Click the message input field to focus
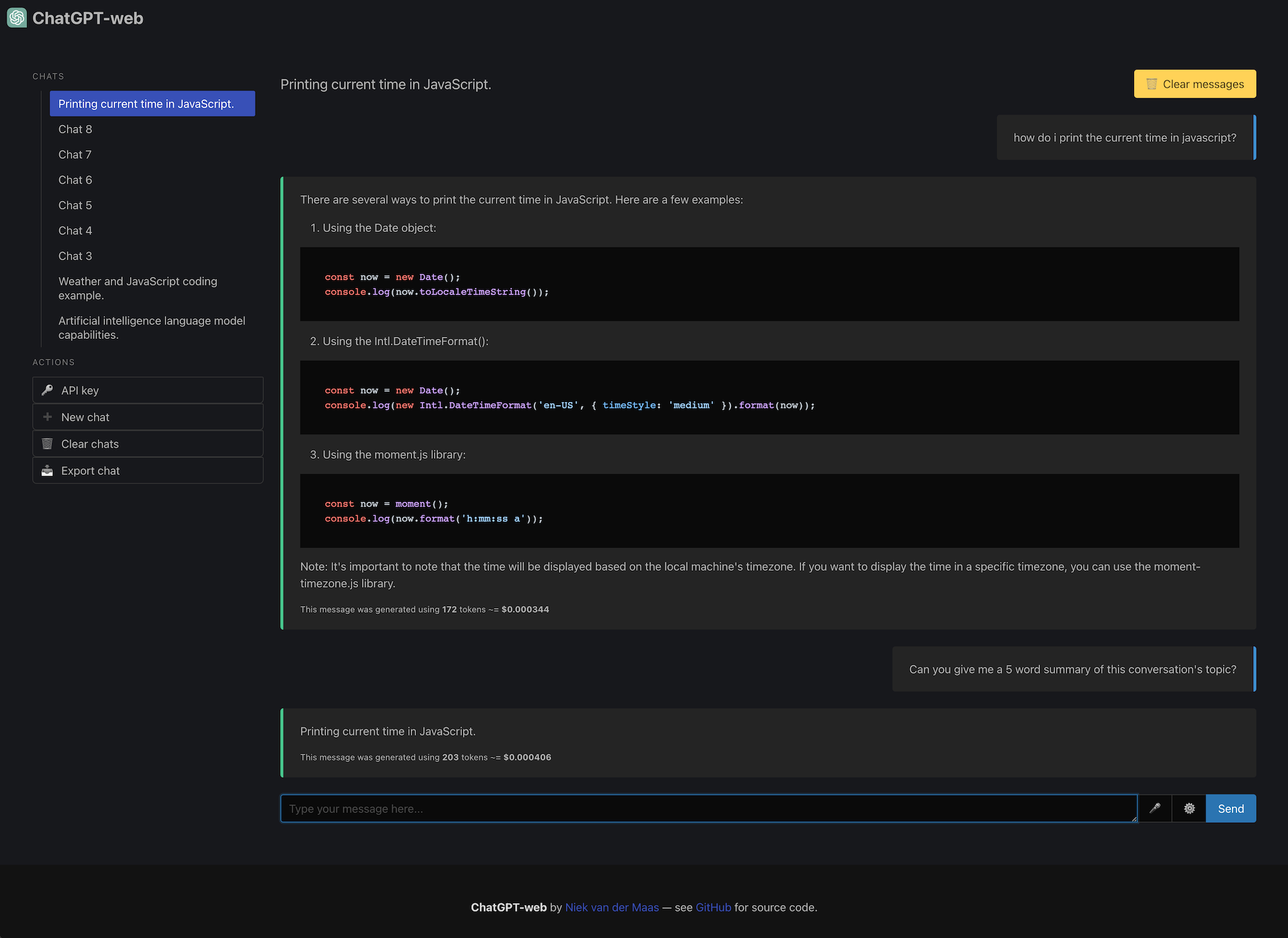The image size is (1288, 938). pyautogui.click(x=708, y=808)
